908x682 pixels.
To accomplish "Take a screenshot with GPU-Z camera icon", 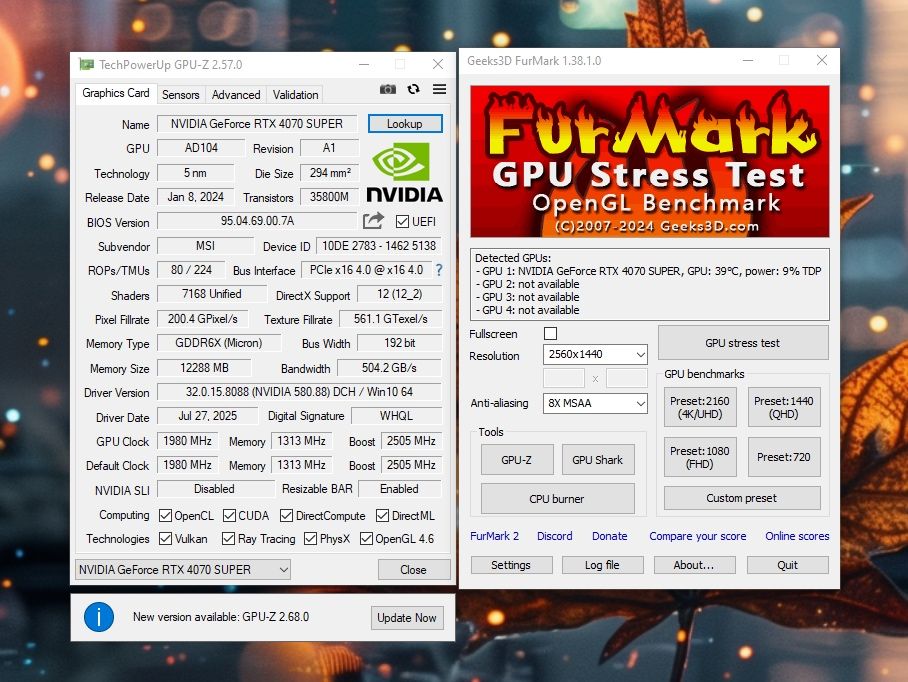I will (x=387, y=89).
